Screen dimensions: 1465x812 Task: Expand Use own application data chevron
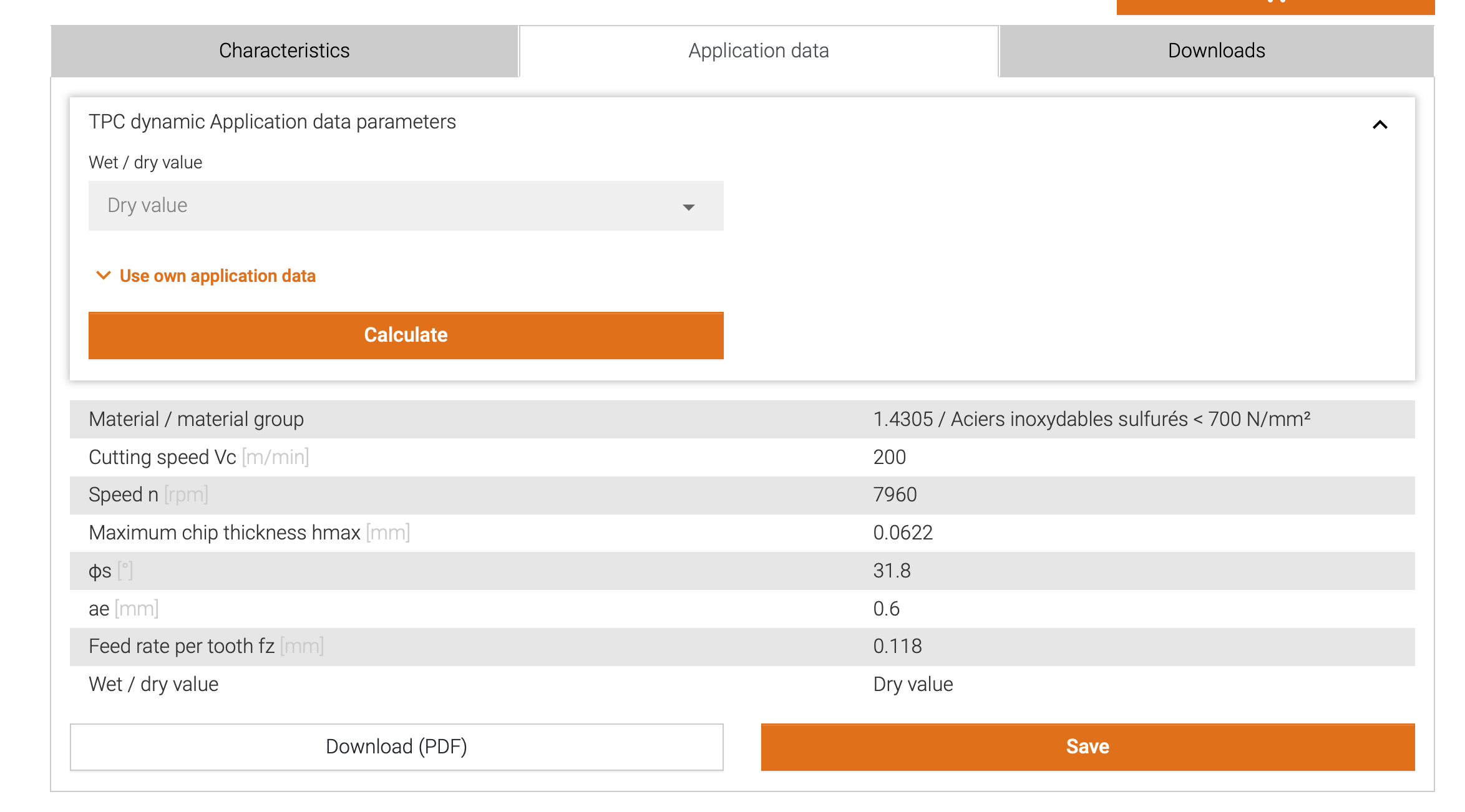coord(103,275)
